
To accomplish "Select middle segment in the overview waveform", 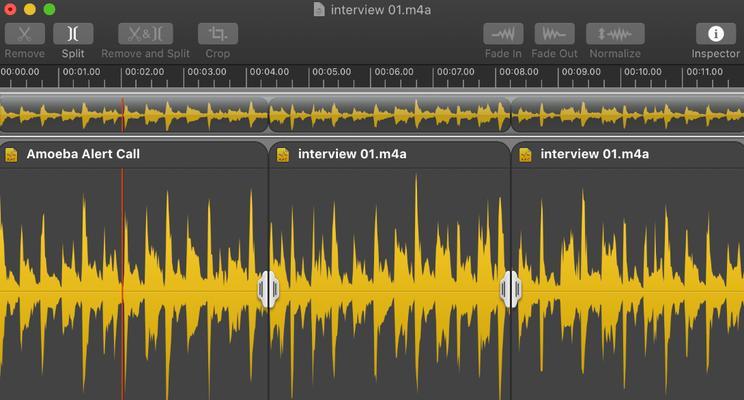I will pos(390,115).
